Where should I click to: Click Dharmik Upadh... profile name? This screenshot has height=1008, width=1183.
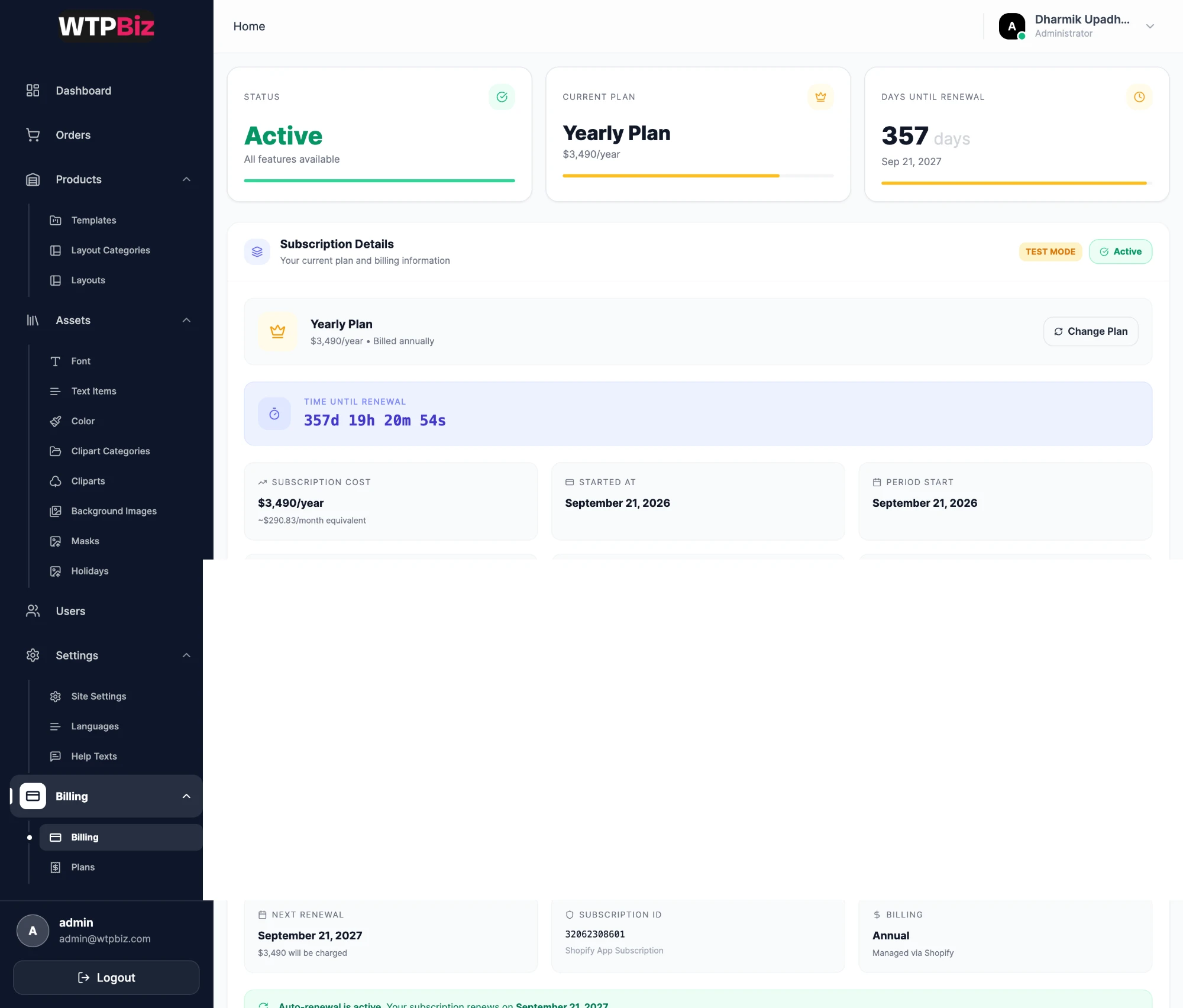1082,20
